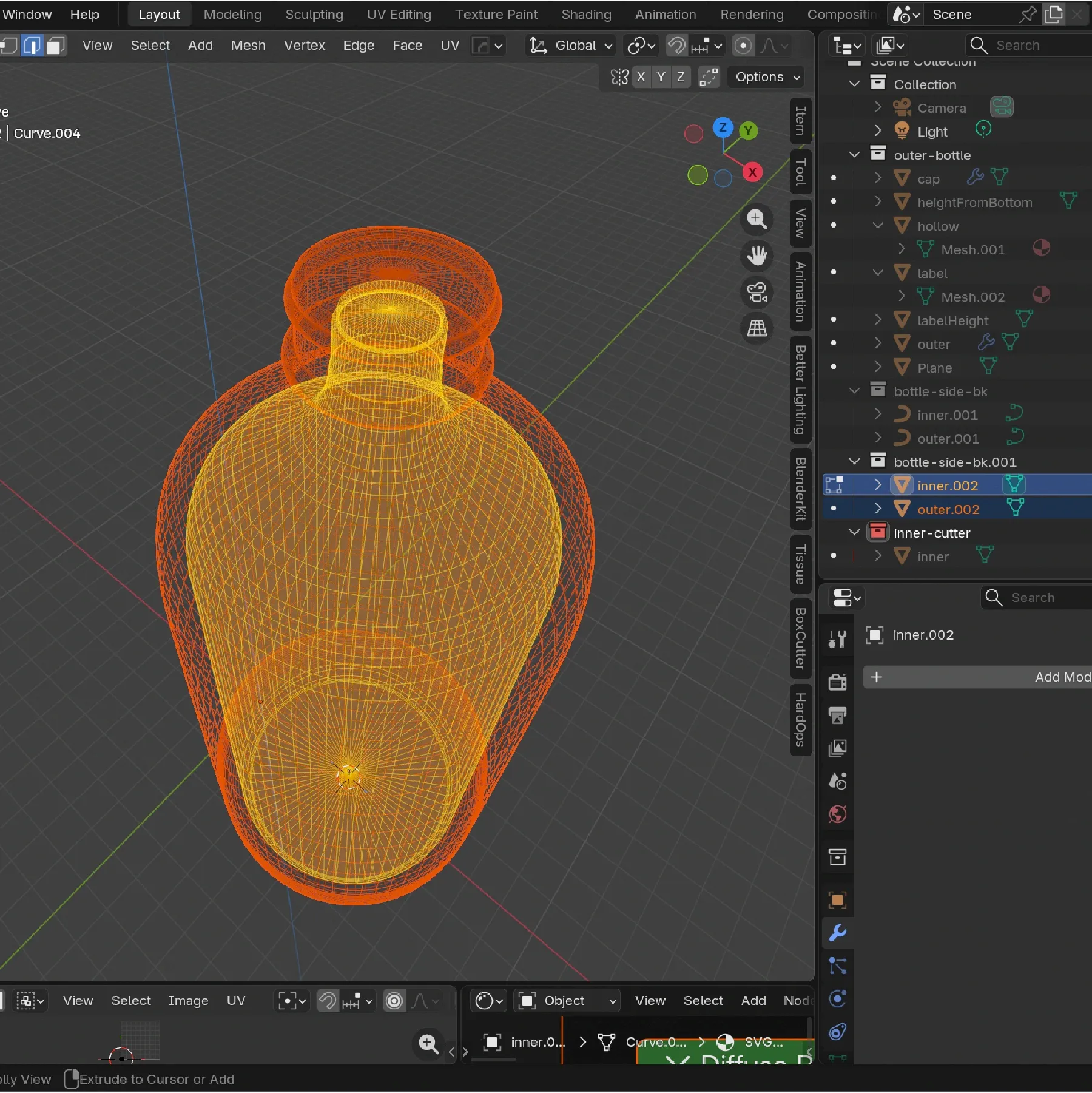
Task: Collapse the outer-bottle collection
Action: coord(855,155)
